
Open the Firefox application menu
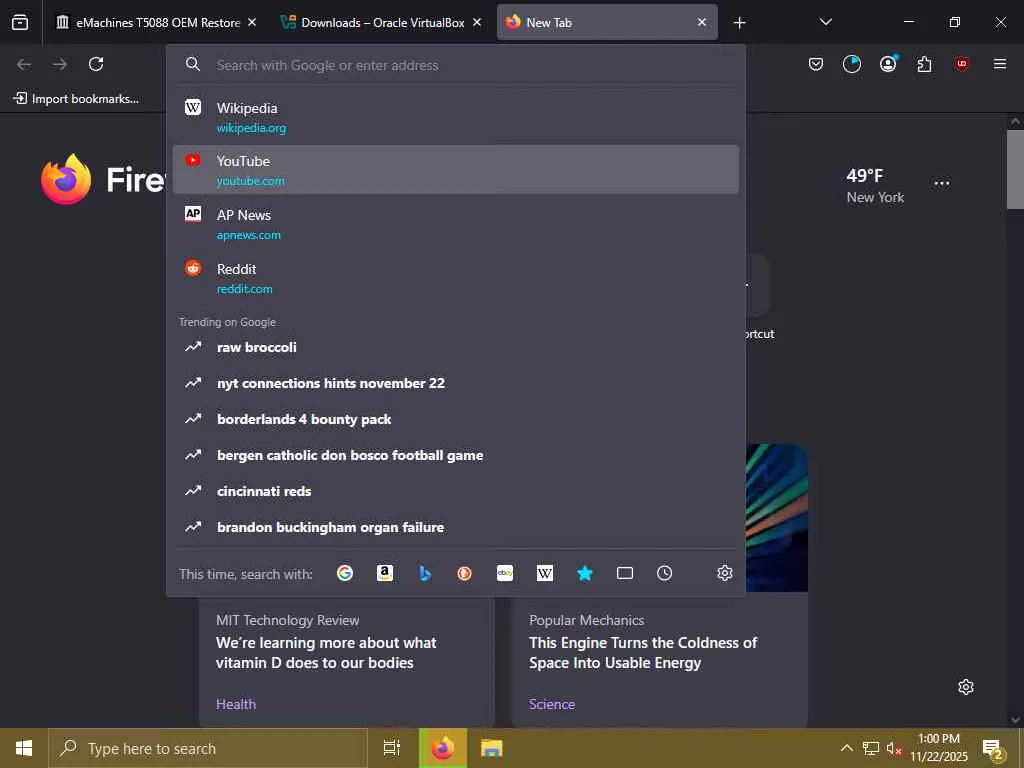[1000, 63]
